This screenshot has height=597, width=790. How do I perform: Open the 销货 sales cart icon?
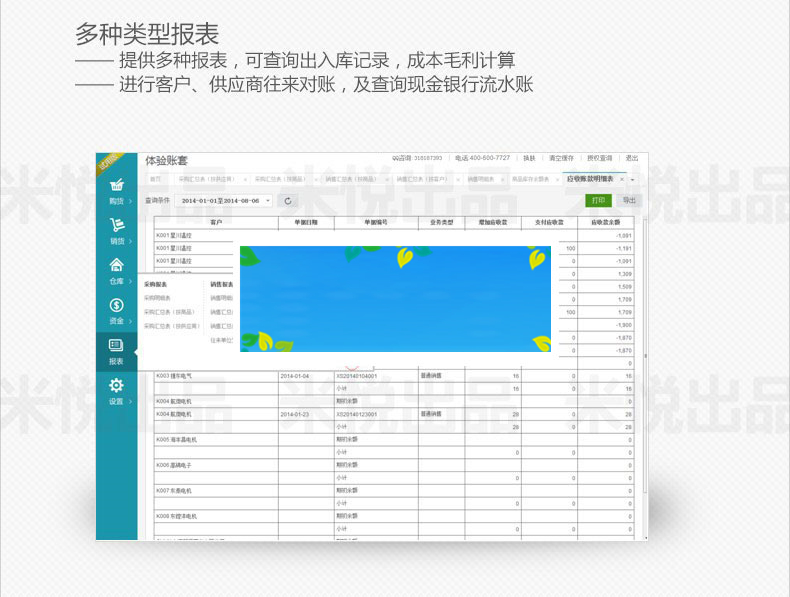point(116,227)
